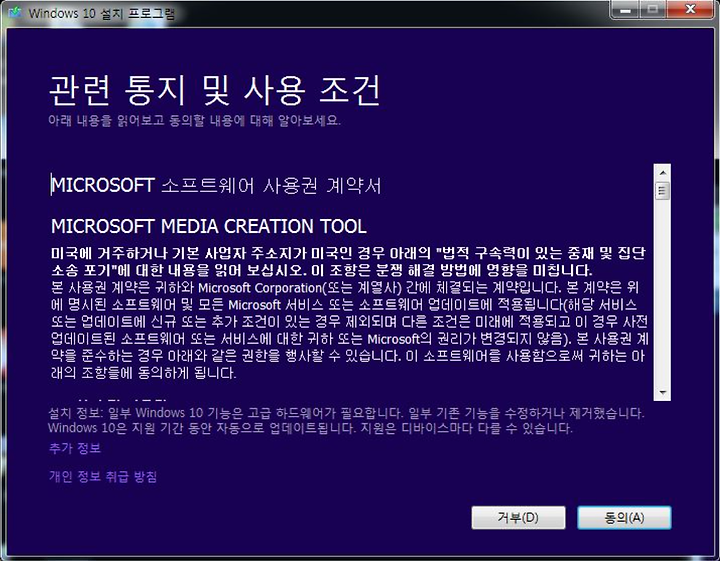
Task: Open the 추가 정보 link
Action: [75, 448]
